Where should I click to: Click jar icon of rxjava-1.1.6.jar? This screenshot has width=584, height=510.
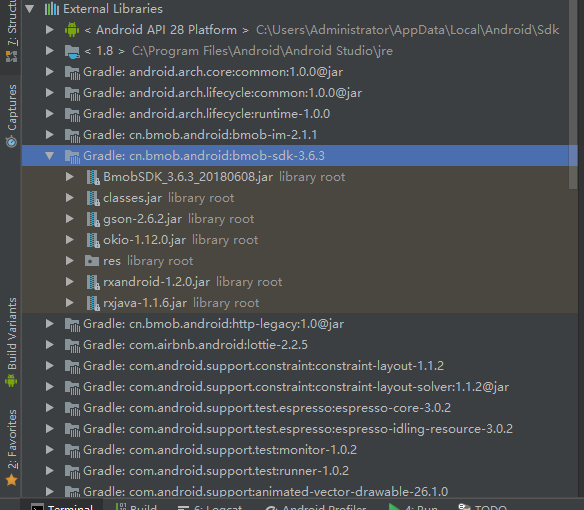93,303
